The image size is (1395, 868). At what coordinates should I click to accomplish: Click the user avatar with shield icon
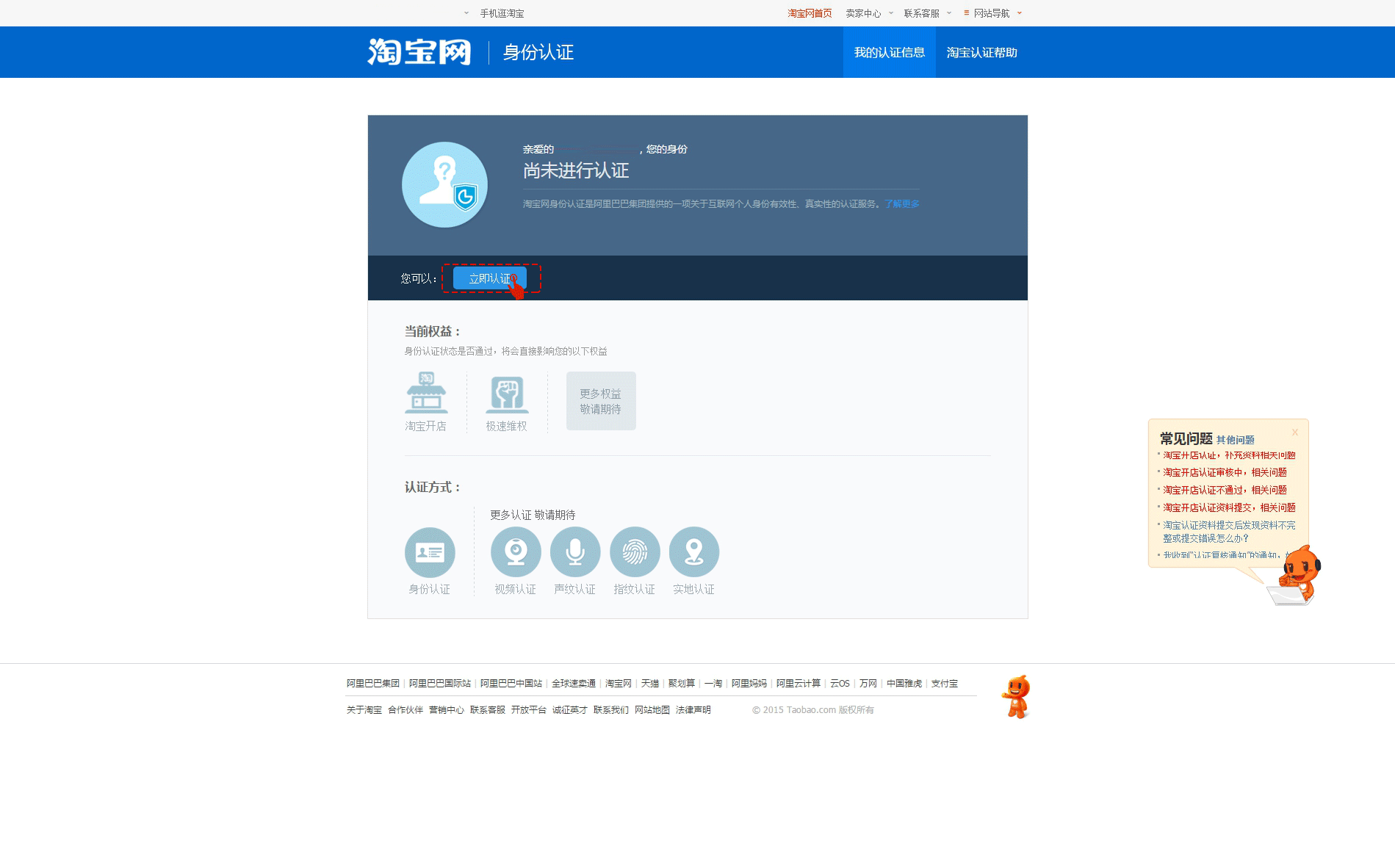tap(444, 184)
